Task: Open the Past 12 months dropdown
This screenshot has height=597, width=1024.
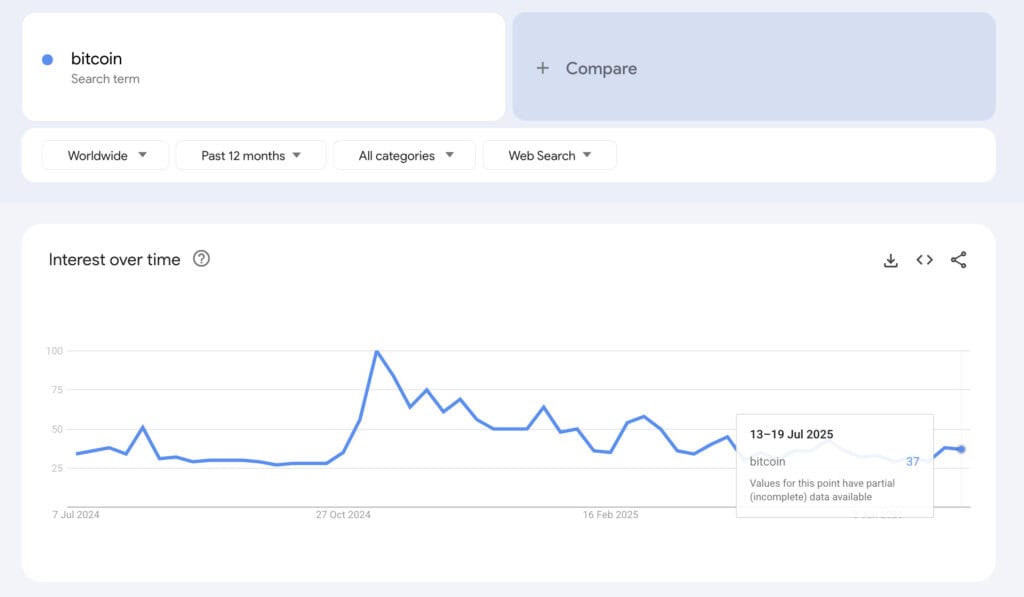Action: point(251,155)
